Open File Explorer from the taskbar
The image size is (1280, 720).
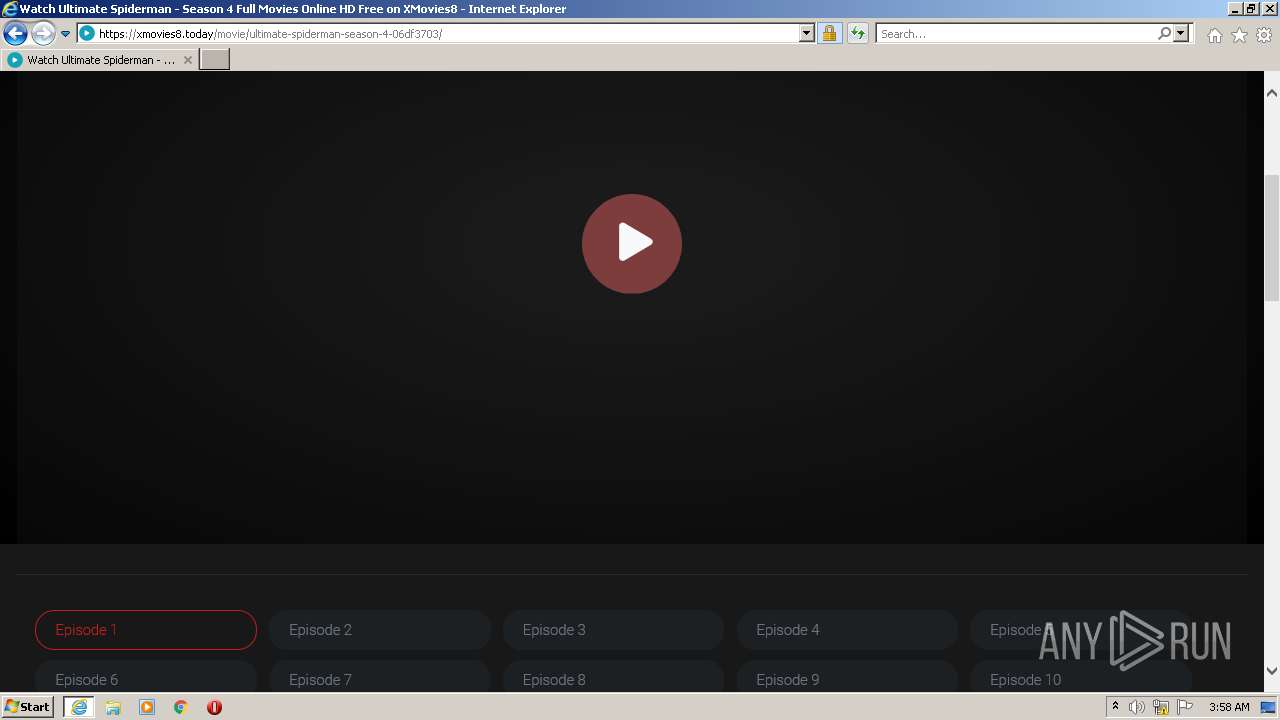[x=113, y=707]
